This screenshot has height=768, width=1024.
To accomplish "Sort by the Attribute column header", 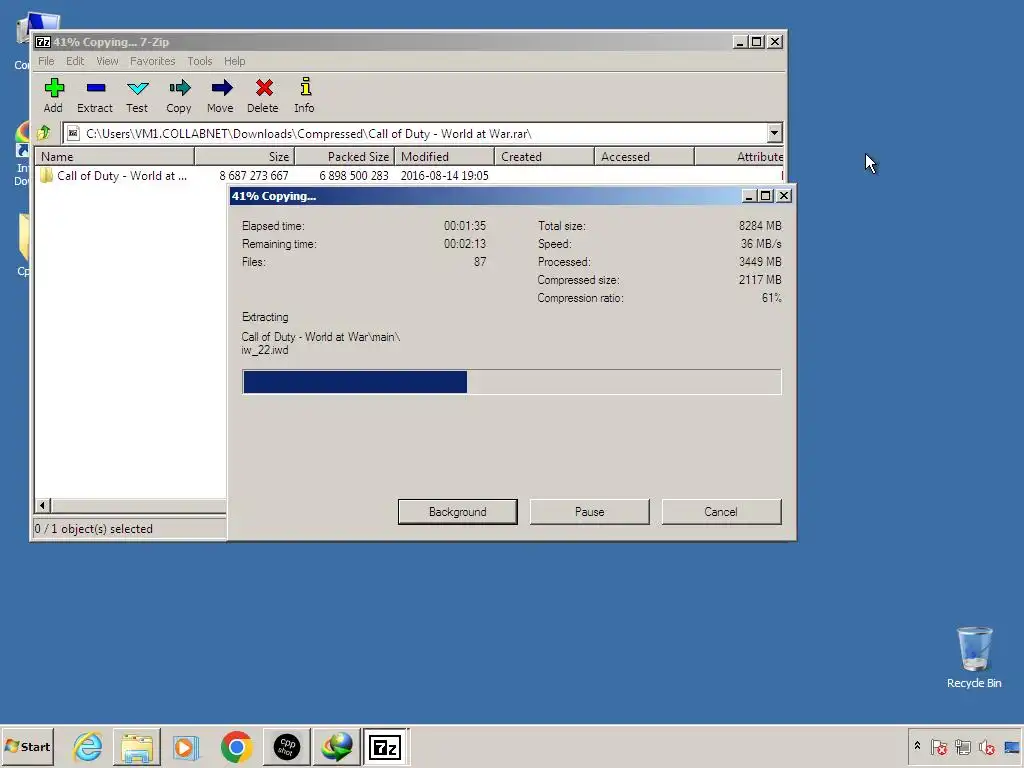I will point(739,157).
